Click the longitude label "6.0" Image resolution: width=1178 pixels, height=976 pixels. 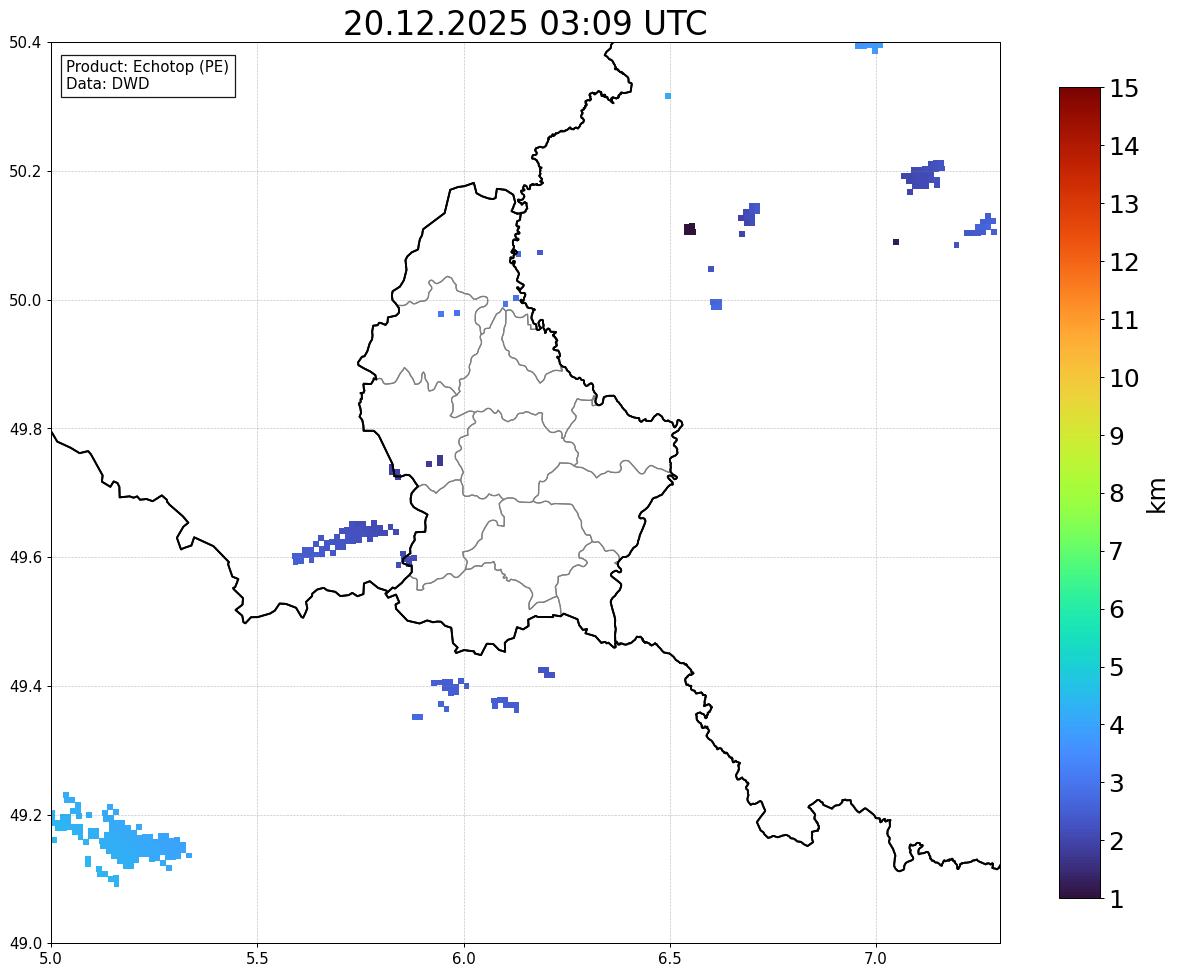(464, 959)
